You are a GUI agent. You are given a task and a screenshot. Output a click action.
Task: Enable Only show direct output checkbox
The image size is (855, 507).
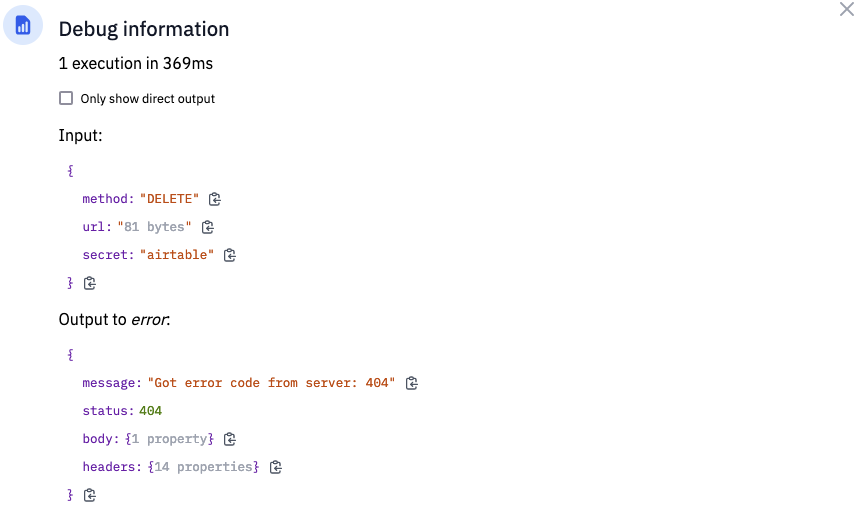pos(66,98)
